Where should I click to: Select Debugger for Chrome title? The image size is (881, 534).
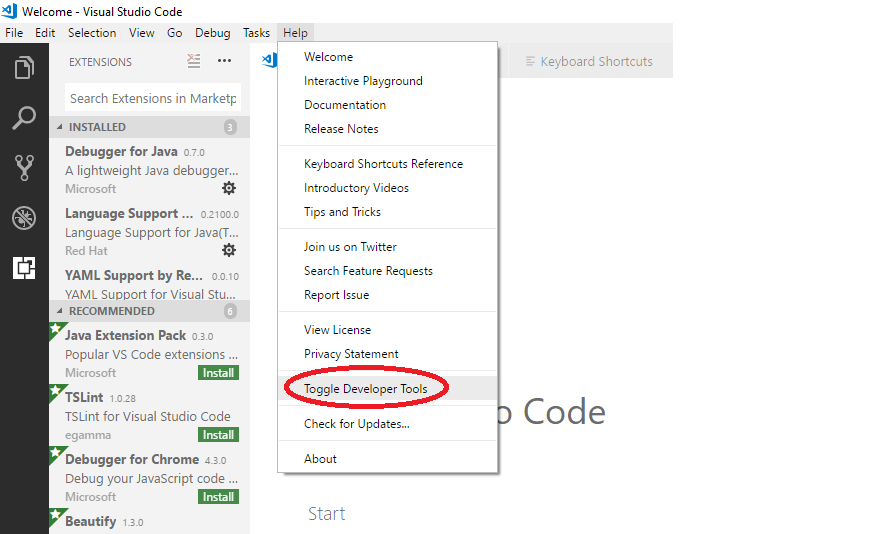point(132,459)
